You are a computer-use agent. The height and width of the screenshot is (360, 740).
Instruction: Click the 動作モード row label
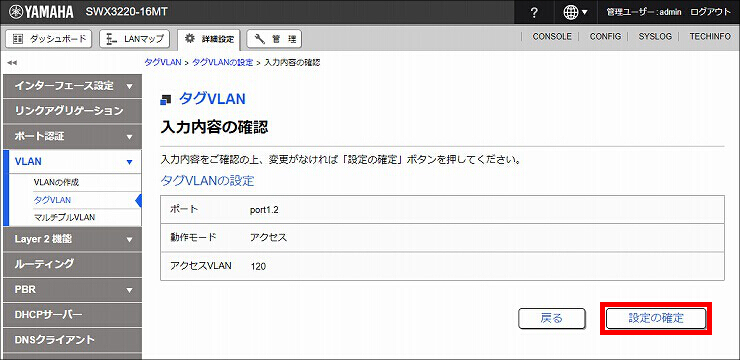(193, 238)
